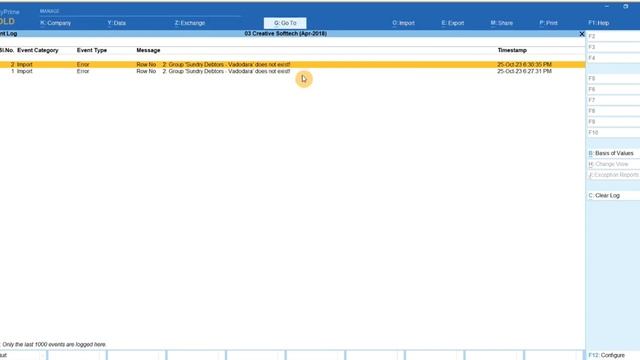Image resolution: width=640 pixels, height=360 pixels.
Task: Open the O: Import menu
Action: tap(403, 23)
